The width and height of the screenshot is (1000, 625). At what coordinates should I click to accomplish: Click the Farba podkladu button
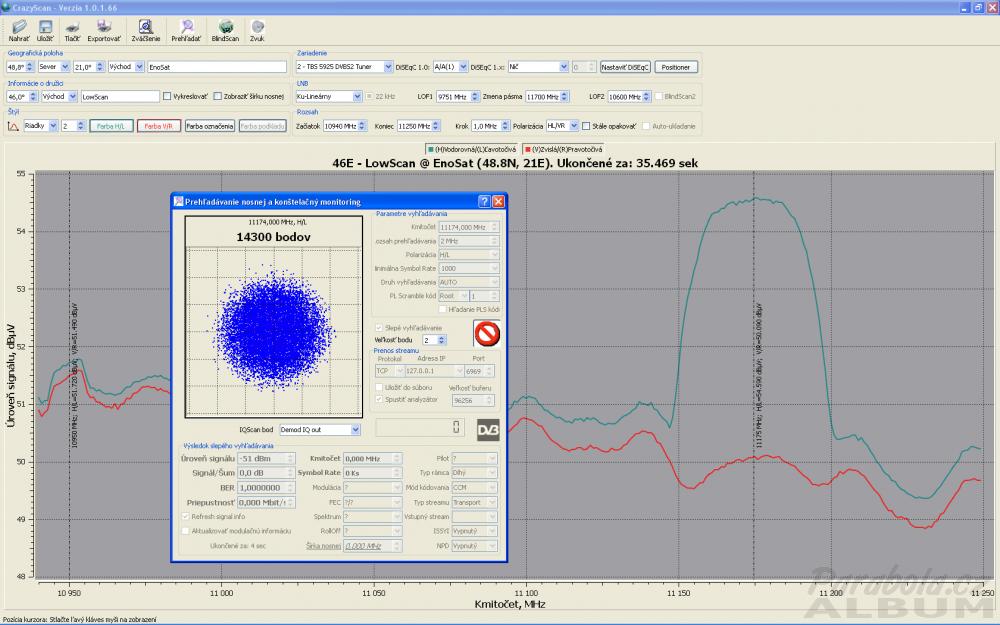click(262, 126)
